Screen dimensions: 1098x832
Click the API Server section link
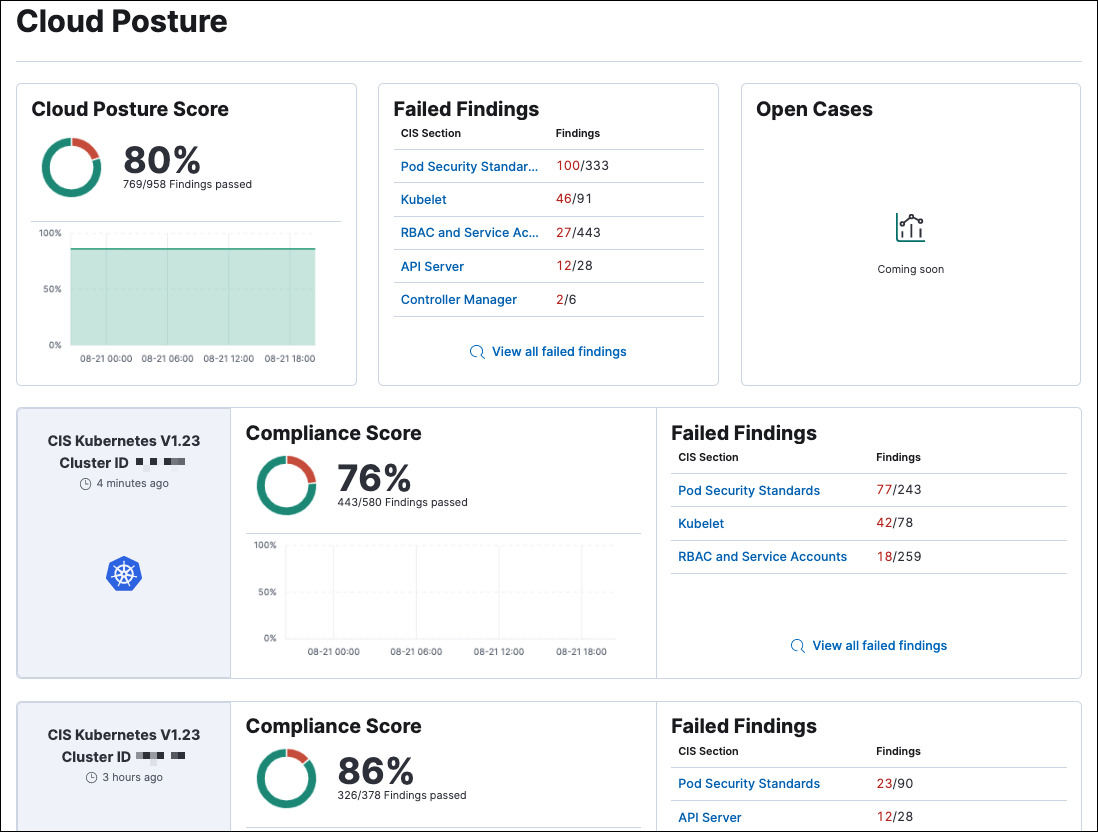pyautogui.click(x=432, y=266)
